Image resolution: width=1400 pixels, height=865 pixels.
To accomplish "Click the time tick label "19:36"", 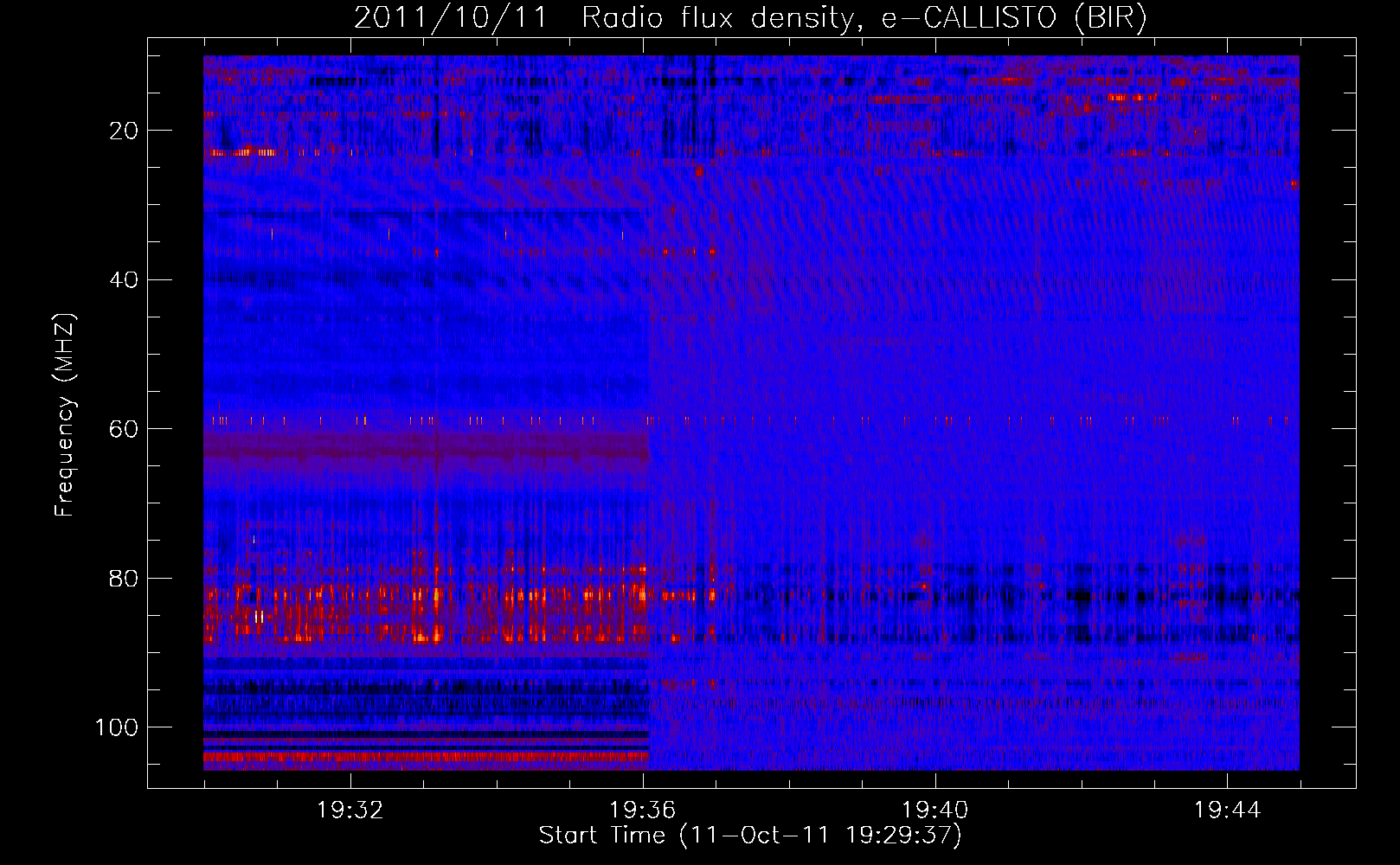I will tap(643, 811).
